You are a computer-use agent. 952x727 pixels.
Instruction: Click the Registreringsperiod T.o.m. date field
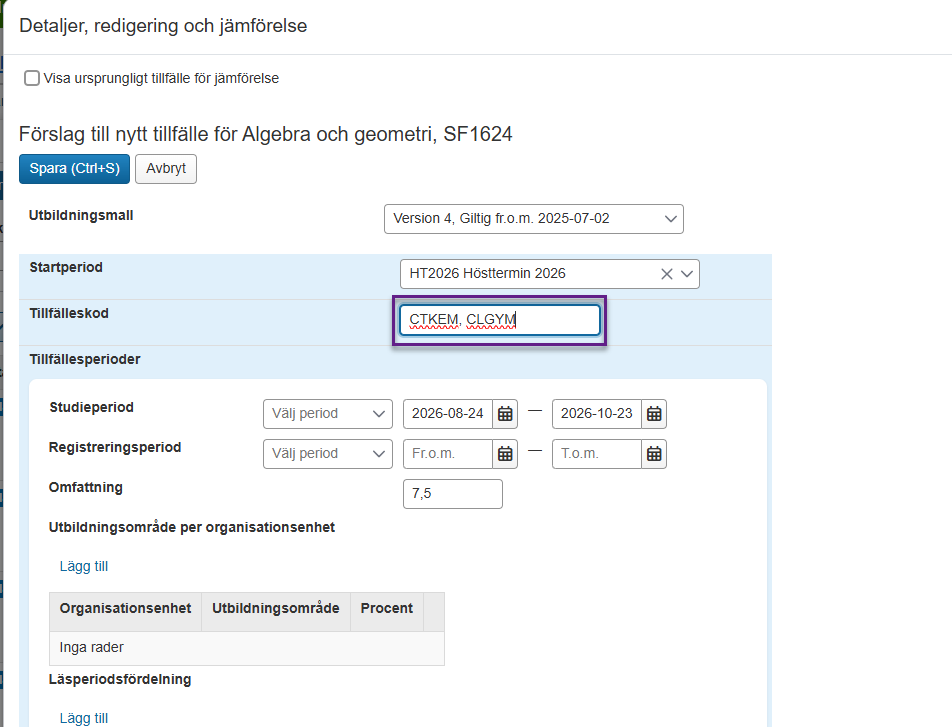[x=596, y=454]
